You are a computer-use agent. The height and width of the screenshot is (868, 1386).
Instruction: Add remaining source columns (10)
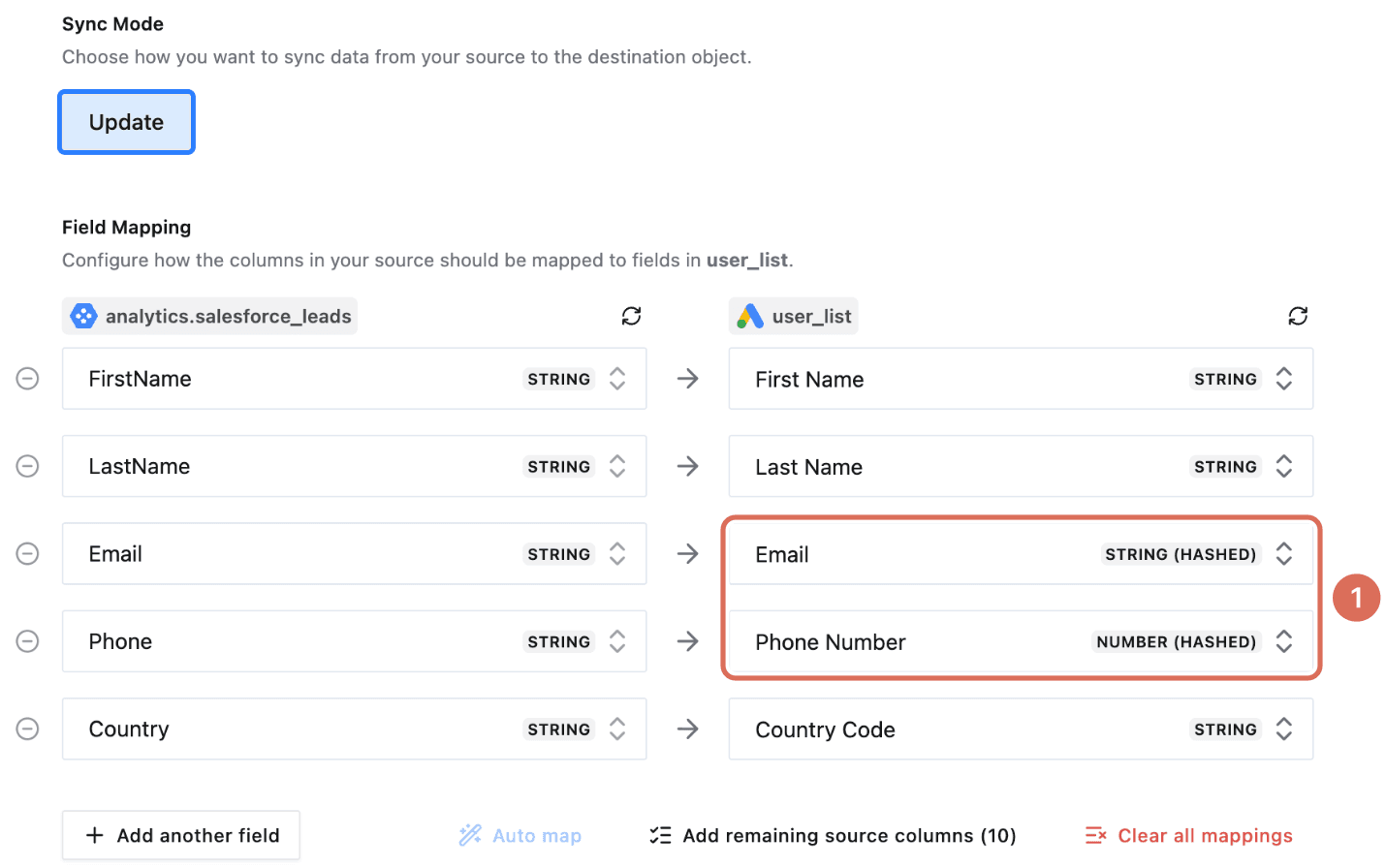click(833, 835)
